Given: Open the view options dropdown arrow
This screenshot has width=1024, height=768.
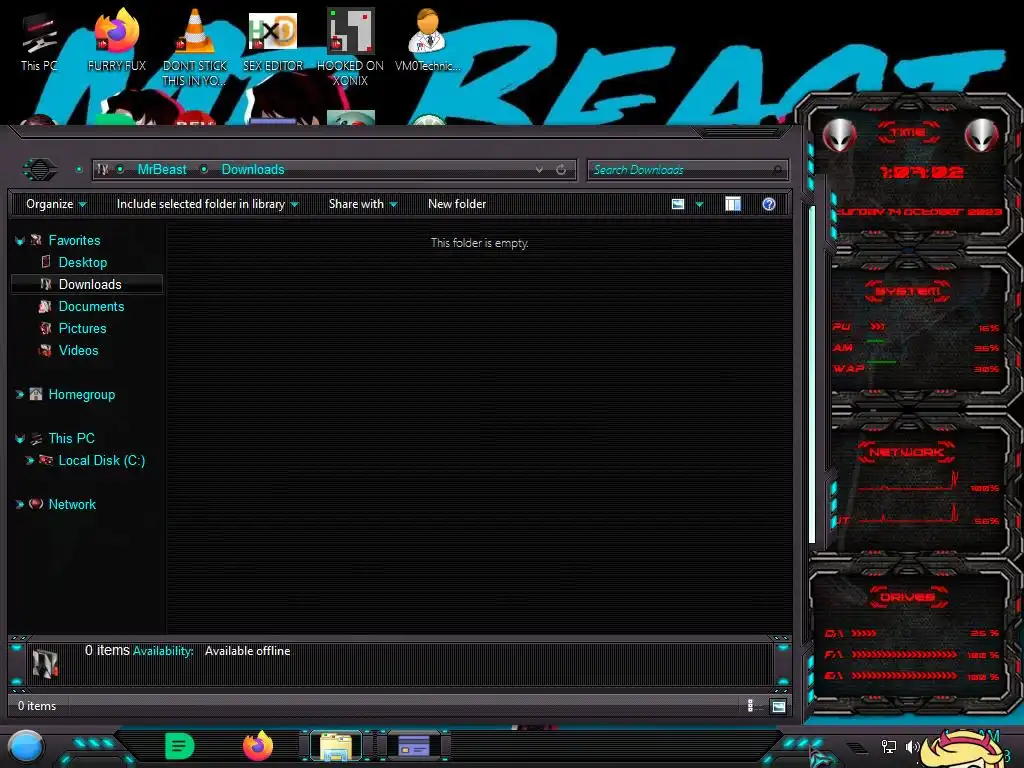Looking at the screenshot, I should tap(699, 204).
